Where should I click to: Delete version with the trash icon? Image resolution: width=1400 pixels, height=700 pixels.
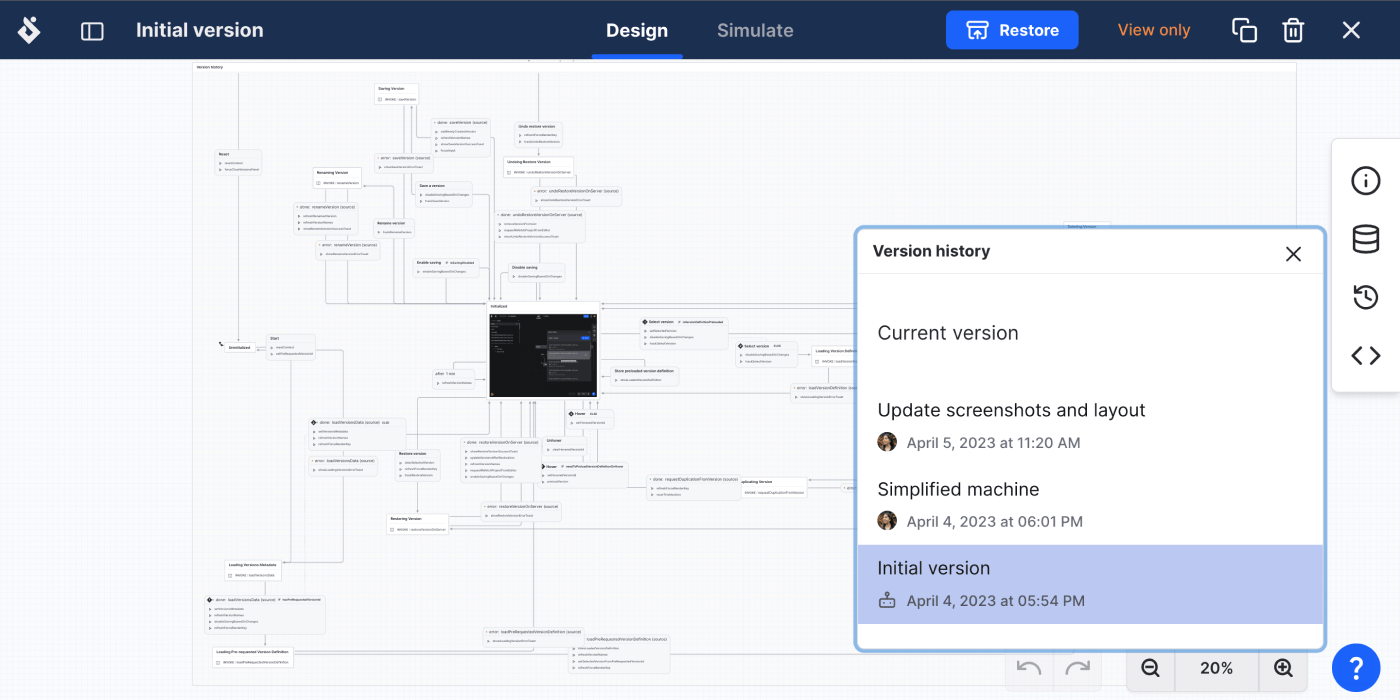tap(1293, 30)
